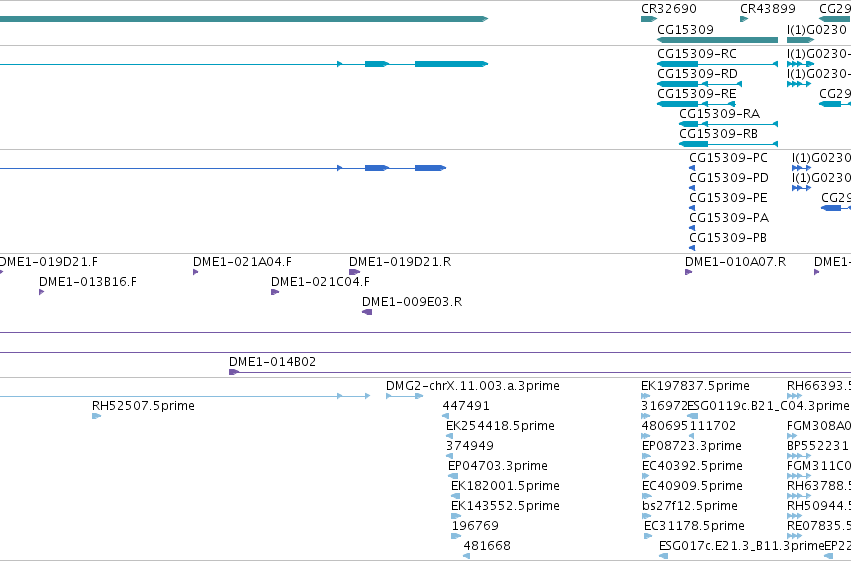Select the CR32690 gene label

tap(669, 9)
